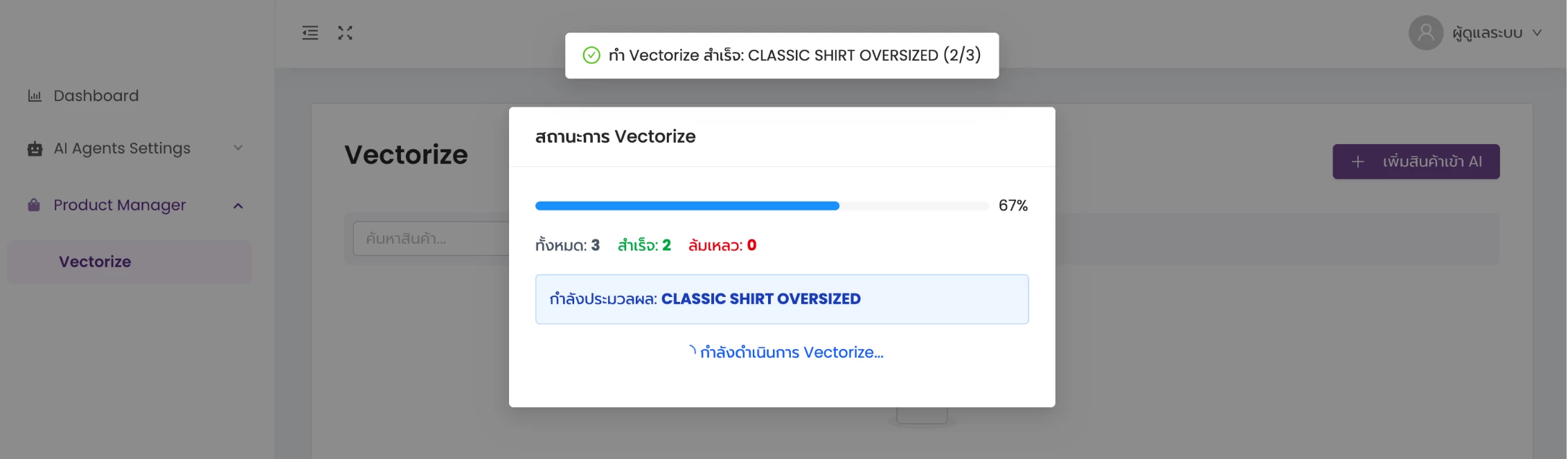Expand the AI Agents Settings chevron
This screenshot has width=1568, height=459.
coord(238,147)
